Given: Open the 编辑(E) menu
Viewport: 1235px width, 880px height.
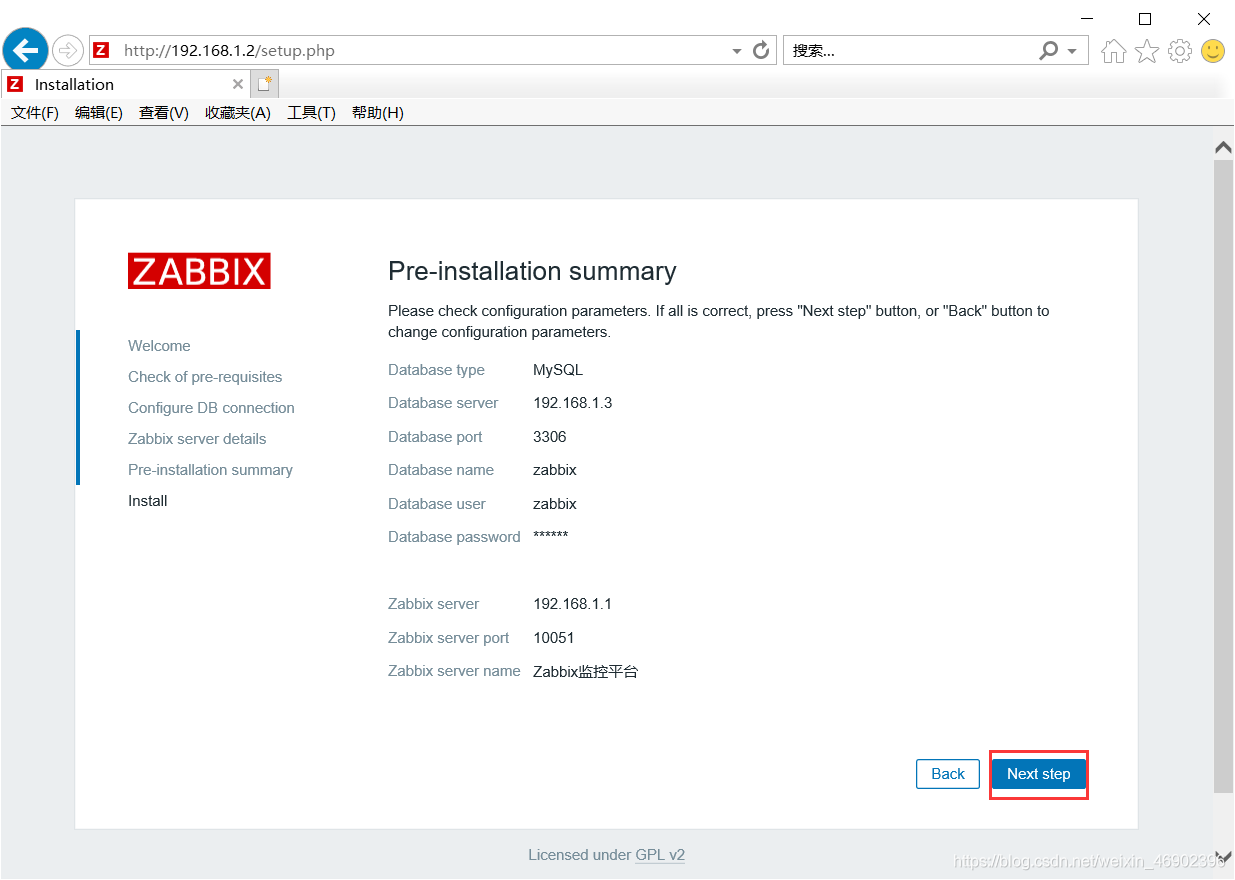Looking at the screenshot, I should click(x=99, y=113).
